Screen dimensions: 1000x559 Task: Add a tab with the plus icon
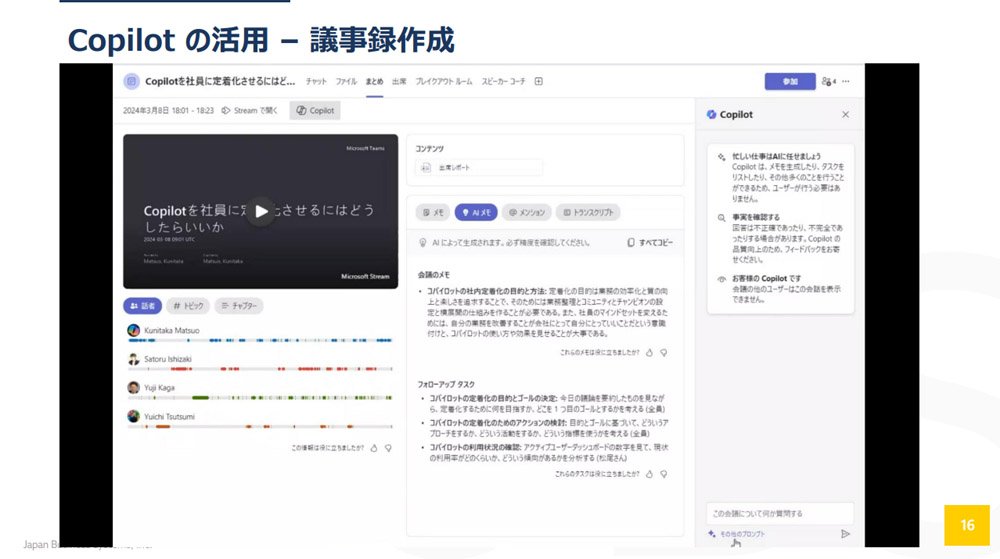pos(538,82)
